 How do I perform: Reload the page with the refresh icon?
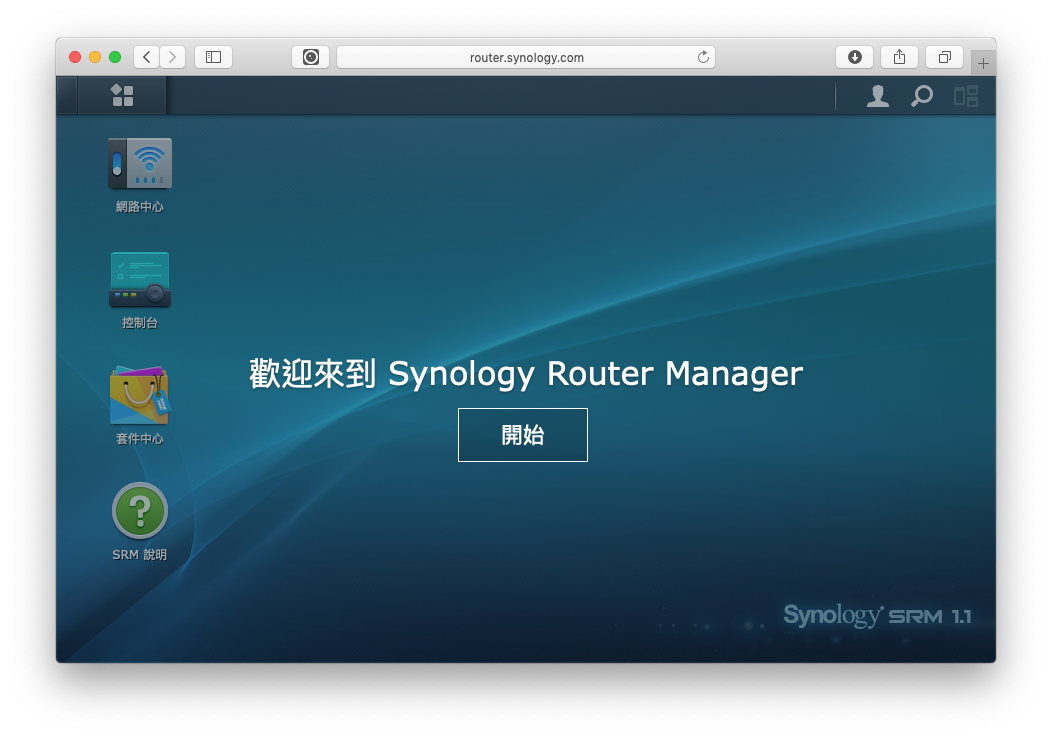pyautogui.click(x=703, y=57)
